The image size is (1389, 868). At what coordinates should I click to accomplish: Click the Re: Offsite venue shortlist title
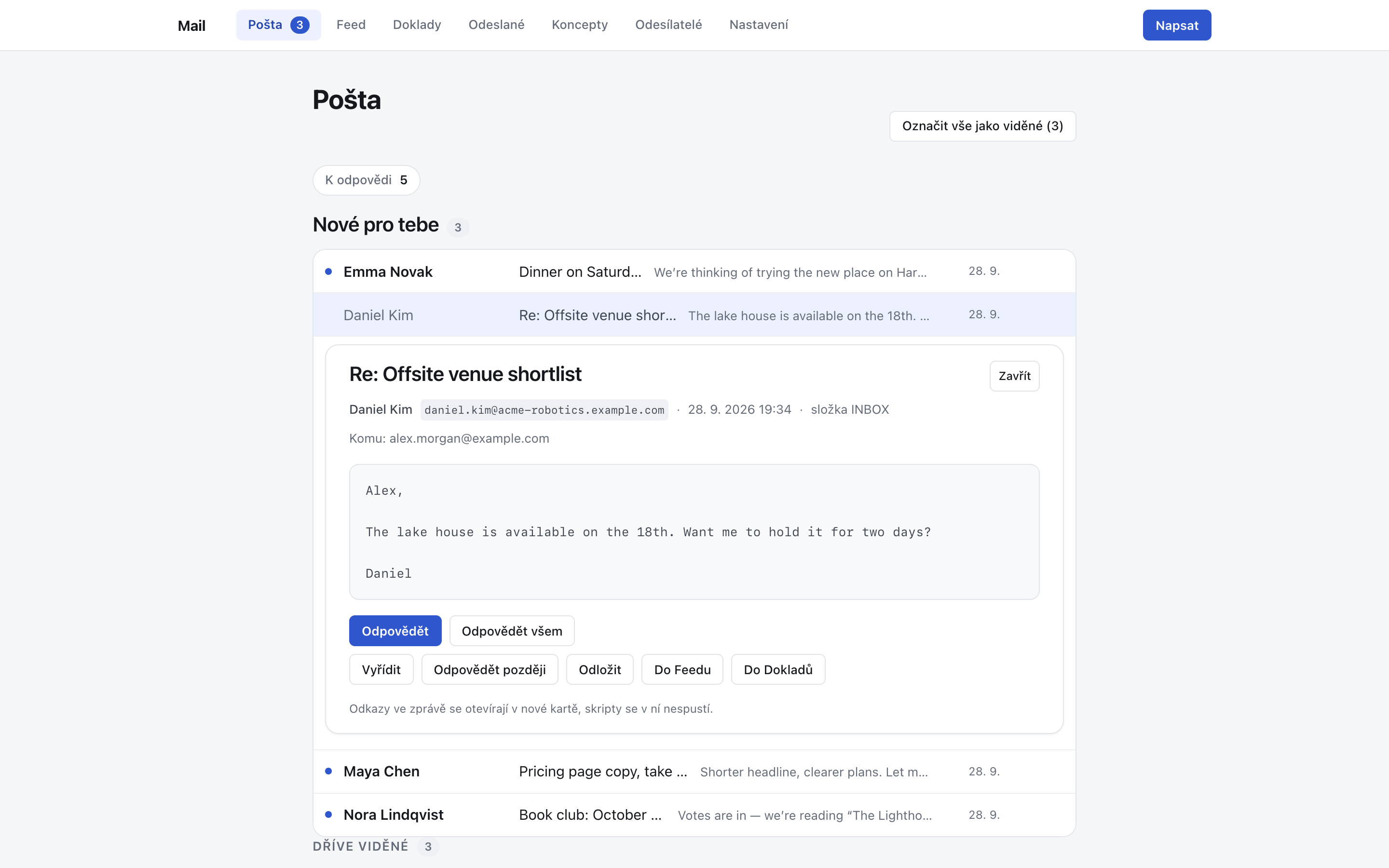[x=465, y=374]
